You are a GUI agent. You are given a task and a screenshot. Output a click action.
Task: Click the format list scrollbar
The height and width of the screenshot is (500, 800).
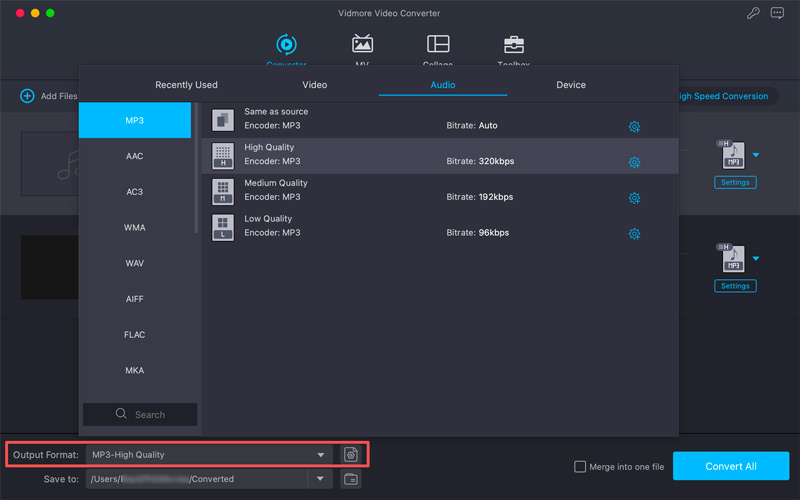point(196,168)
